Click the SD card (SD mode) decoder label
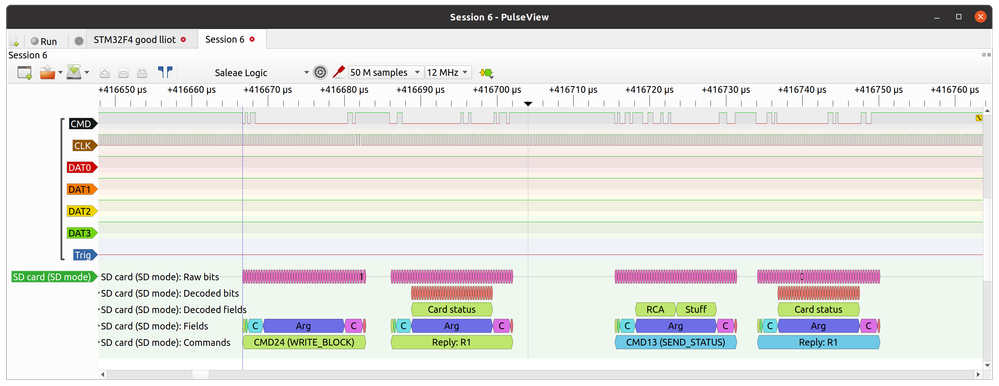The height and width of the screenshot is (386, 999). tap(54, 277)
